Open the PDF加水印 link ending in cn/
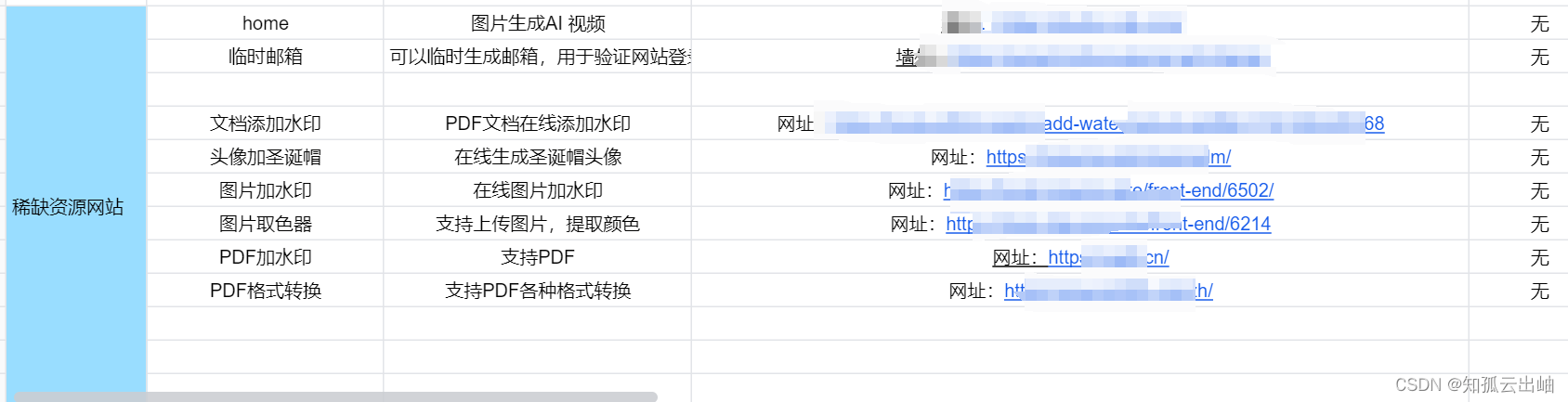 [1108, 257]
